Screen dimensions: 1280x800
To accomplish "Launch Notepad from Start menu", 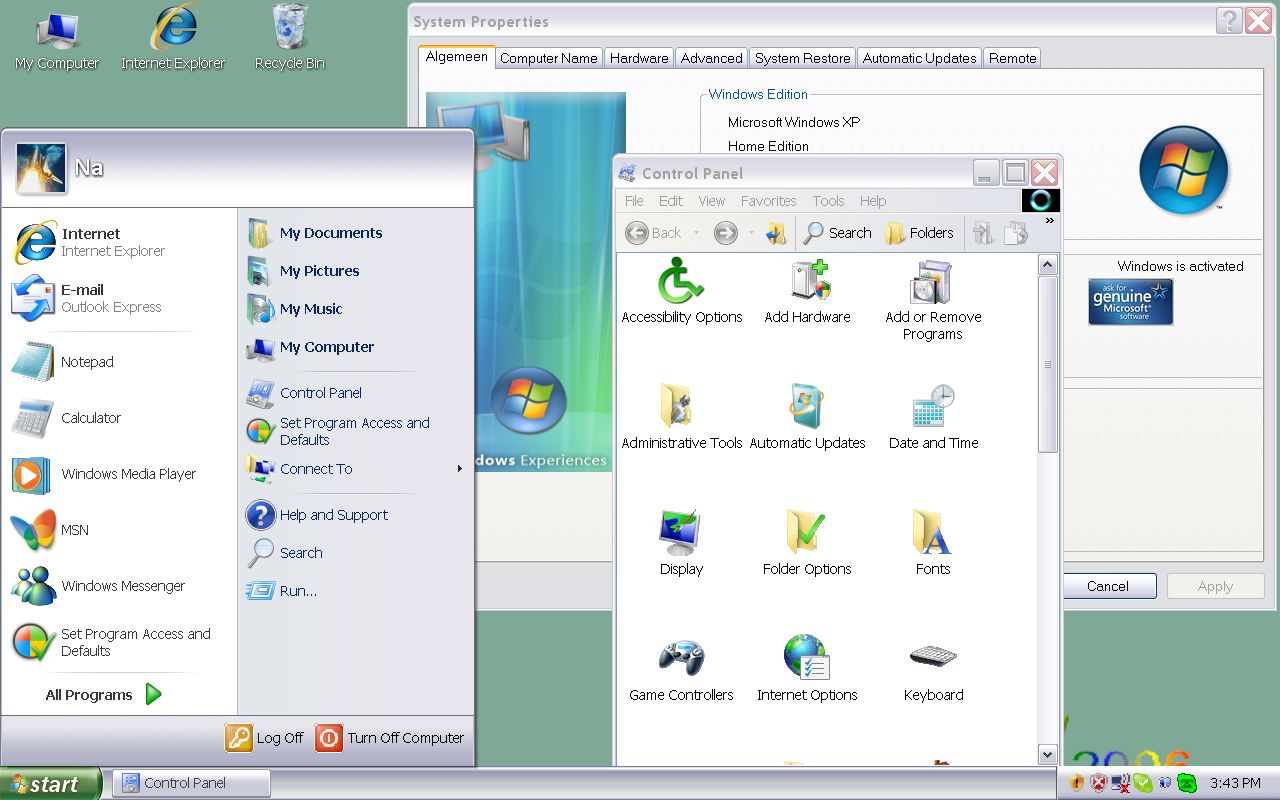I will click(119, 362).
